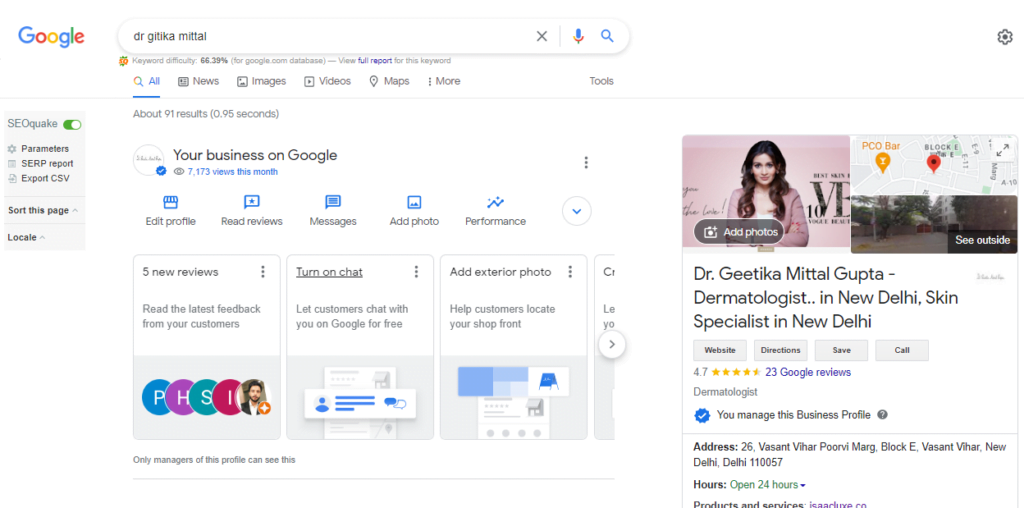
Task: Expand more business profile actions chevron
Action: 577,211
